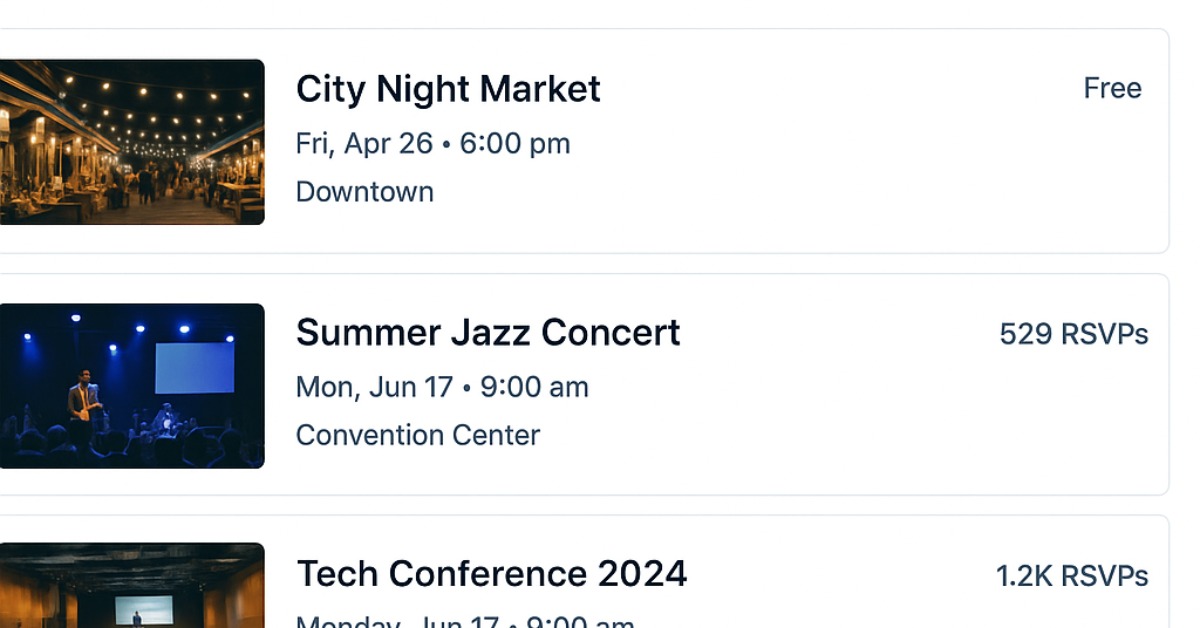Select the Fri, Apr 26 date text

364,144
